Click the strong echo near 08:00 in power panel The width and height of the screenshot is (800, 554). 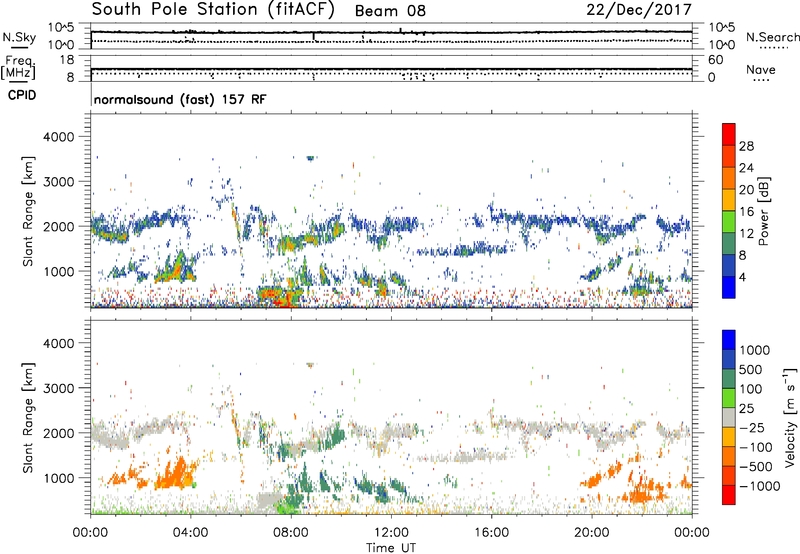[x=279, y=295]
